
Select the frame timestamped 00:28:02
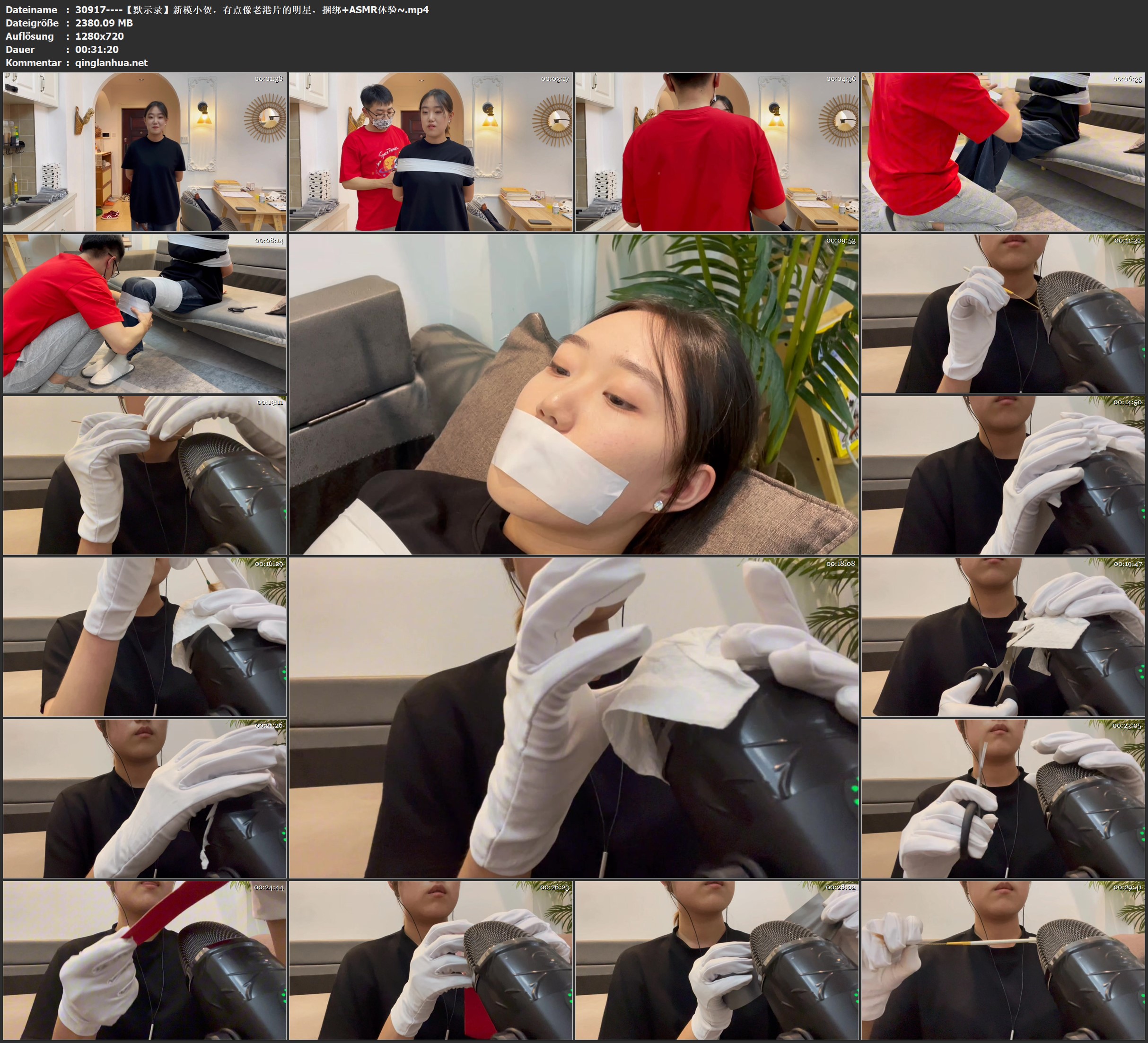717,960
